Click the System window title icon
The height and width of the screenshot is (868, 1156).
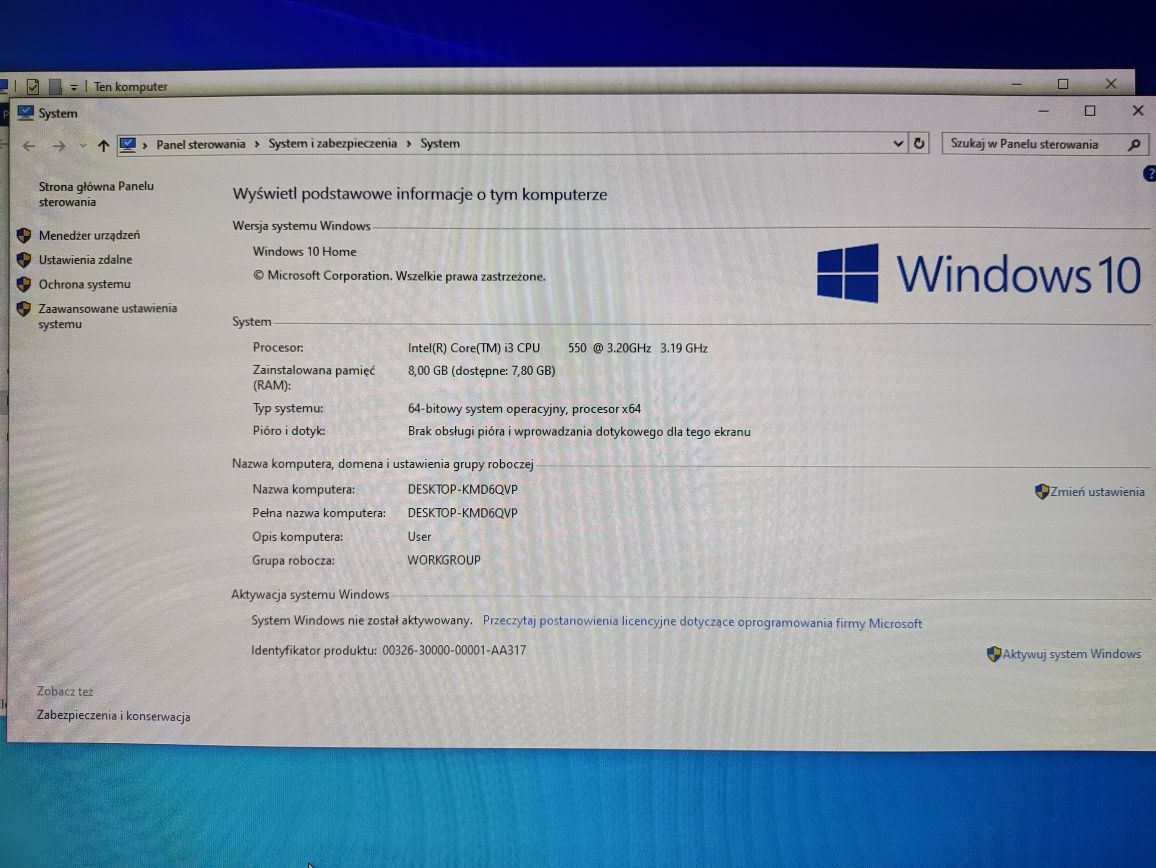26,113
